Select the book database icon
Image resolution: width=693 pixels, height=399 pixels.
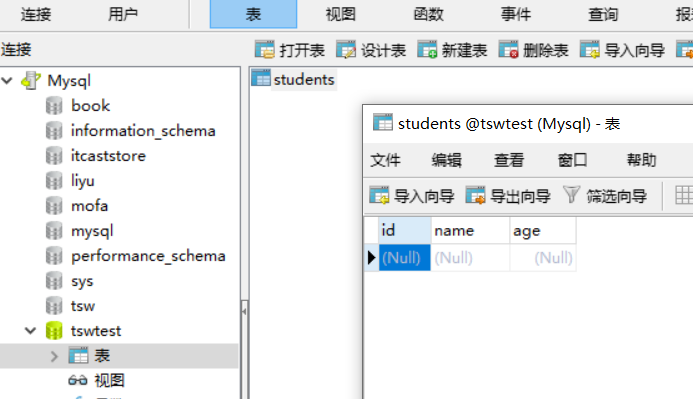(x=54, y=106)
